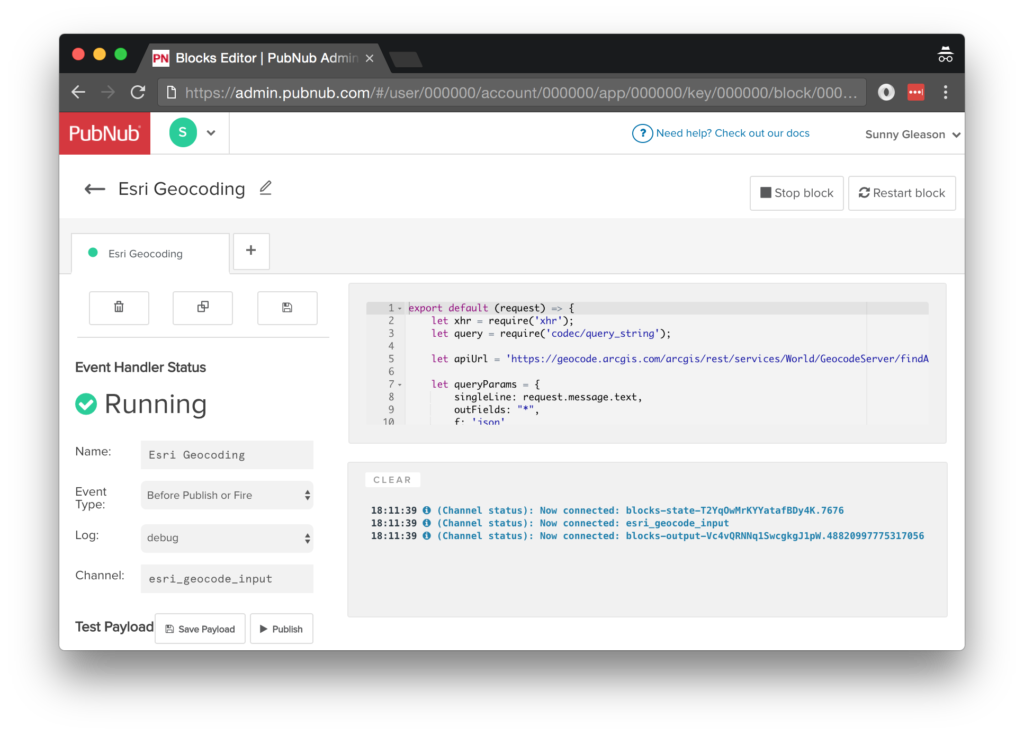
Task: Click the pencil edit icon beside Esri Geocoding
Action: [x=265, y=187]
